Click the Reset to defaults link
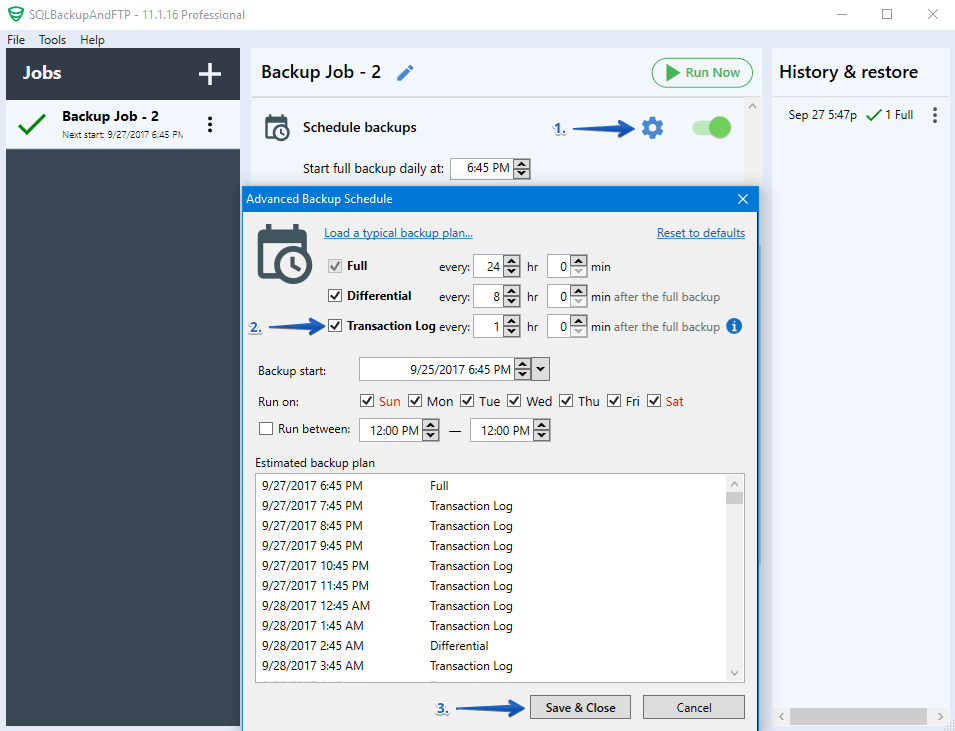The height and width of the screenshot is (731, 955). pyautogui.click(x=700, y=232)
